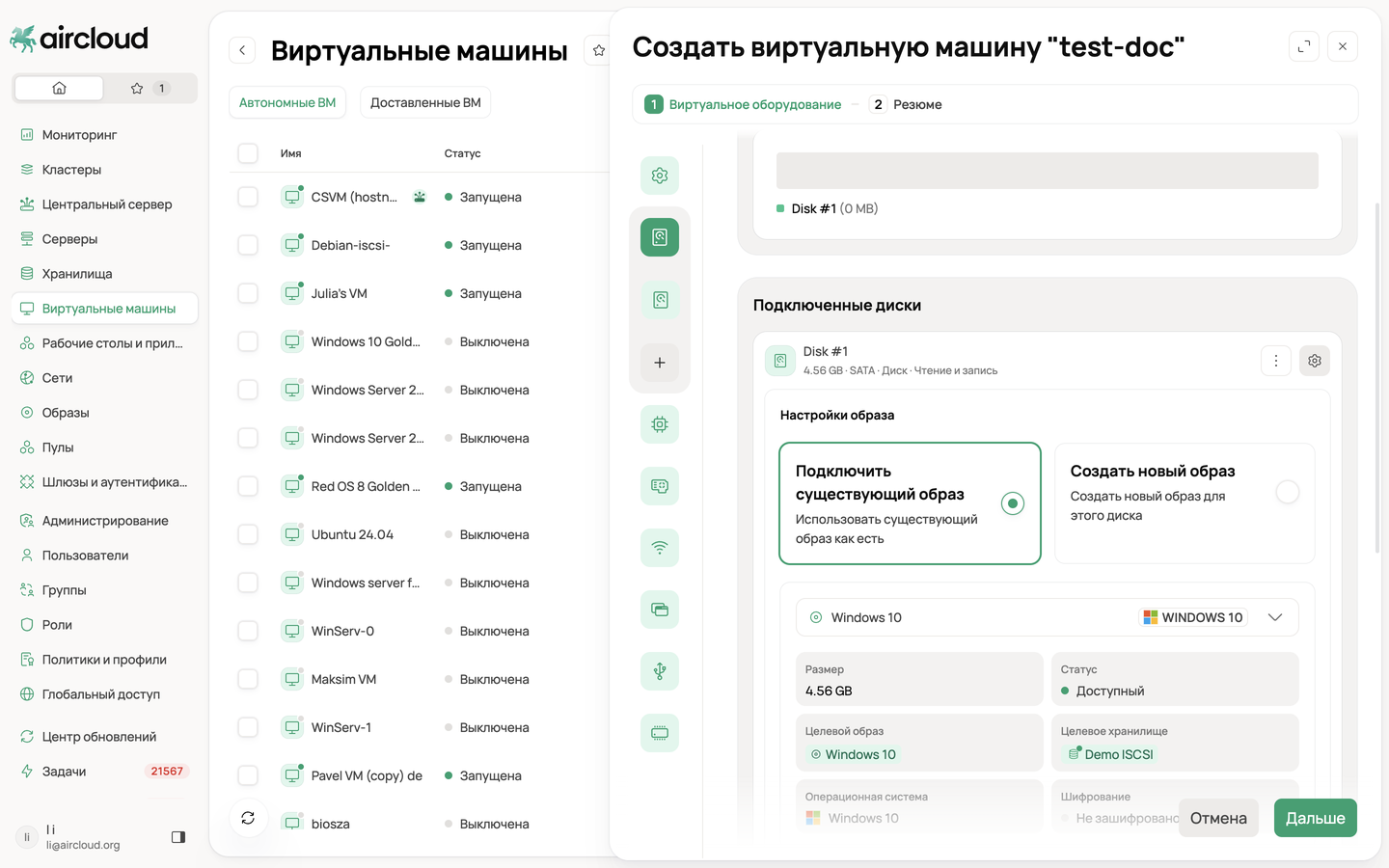Check the box for Windows 10 Gold row
Screen dimensions: 1389x868
click(248, 341)
